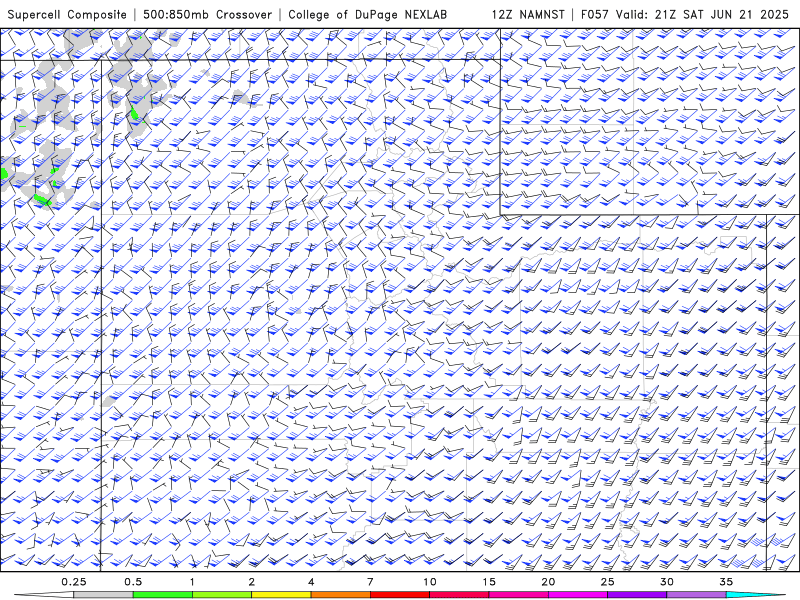Click the magenta swatch between 20 and 25
Image resolution: width=800 pixels, height=600 pixels.
[x=578, y=595]
